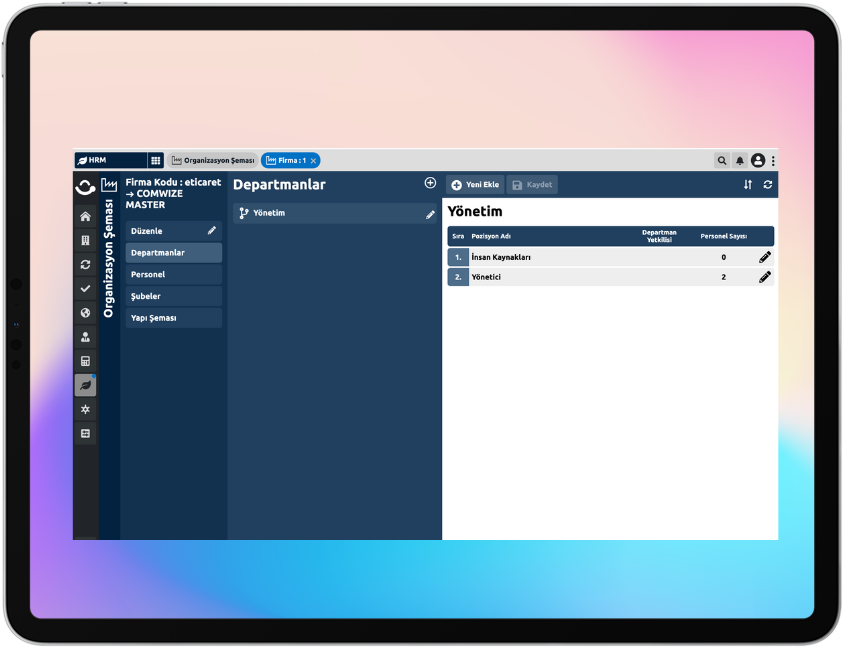843x647 pixels.
Task: Open the notifications bell
Action: point(740,160)
